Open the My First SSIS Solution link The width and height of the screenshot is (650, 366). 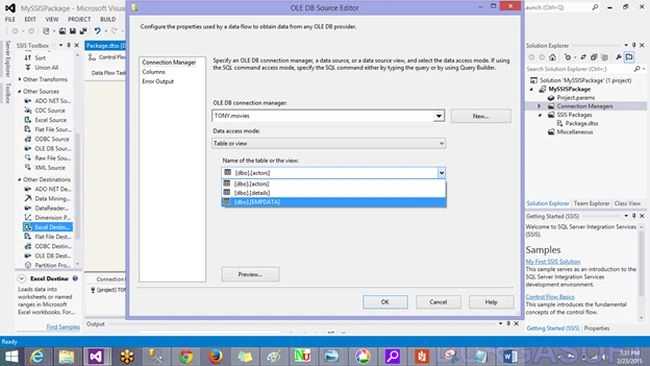coord(553,262)
